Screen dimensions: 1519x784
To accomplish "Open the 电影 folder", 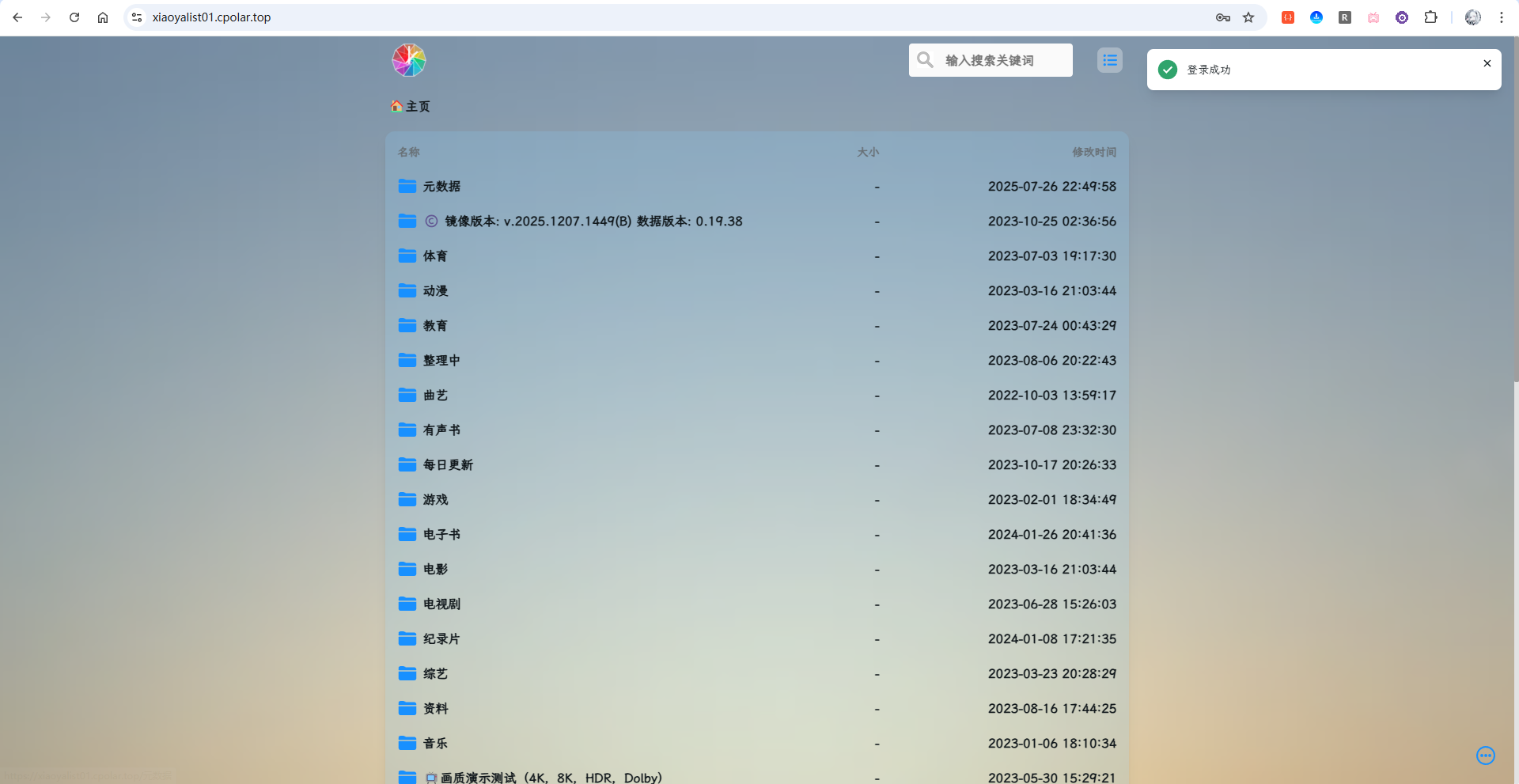I will (435, 570).
